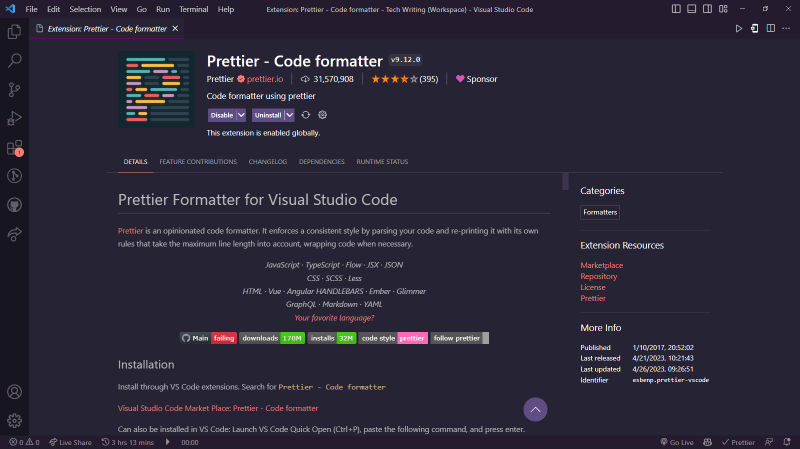This screenshot has height=449, width=800.
Task: Toggle the secondary side bar layout icon
Action: tap(707, 9)
